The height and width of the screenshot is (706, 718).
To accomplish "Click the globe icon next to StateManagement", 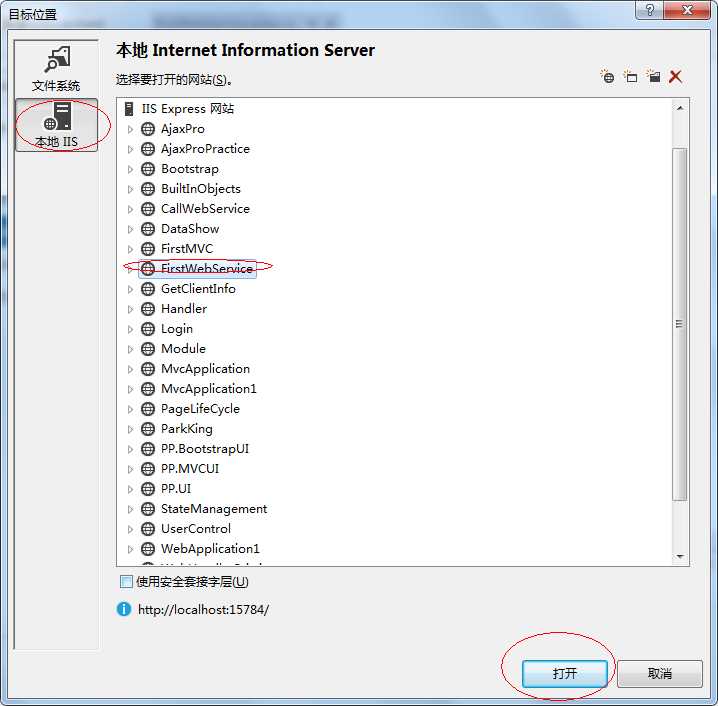I will [148, 509].
